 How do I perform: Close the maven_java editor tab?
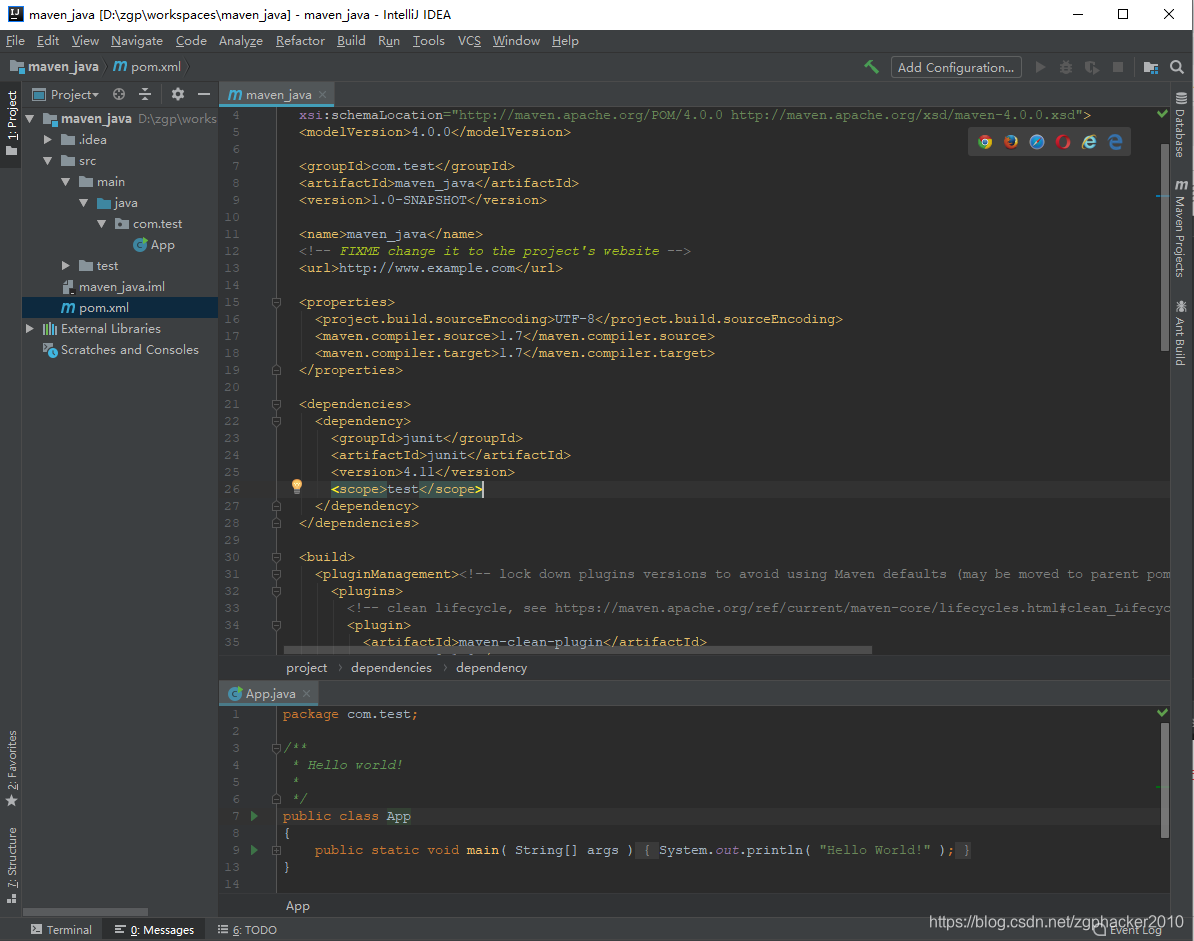(323, 94)
